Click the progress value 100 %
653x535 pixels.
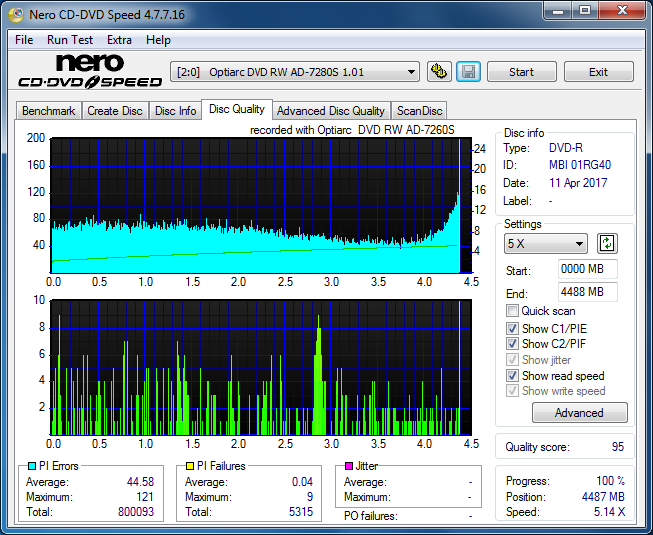[x=610, y=481]
